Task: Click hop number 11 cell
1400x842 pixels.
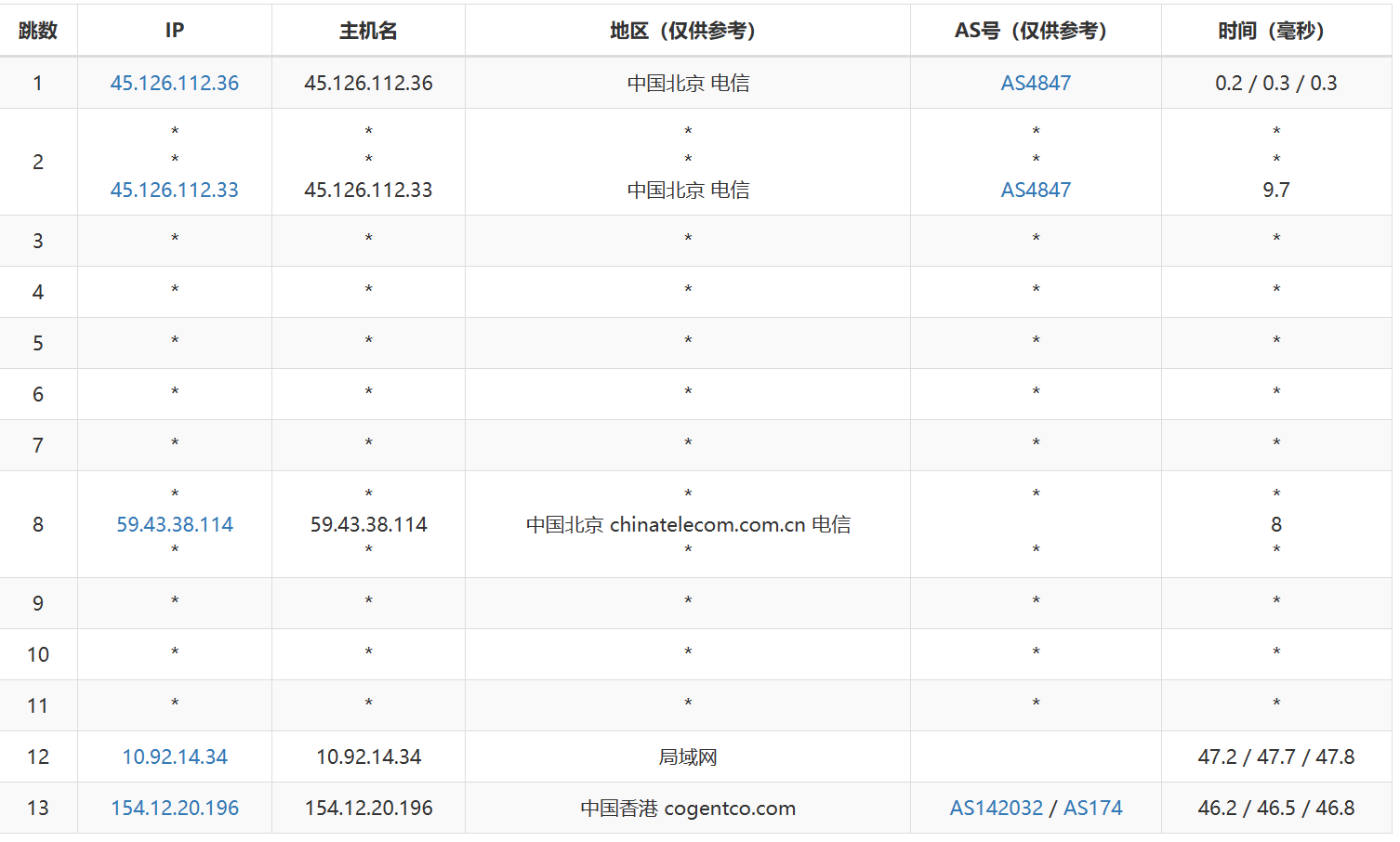Action: point(38,705)
